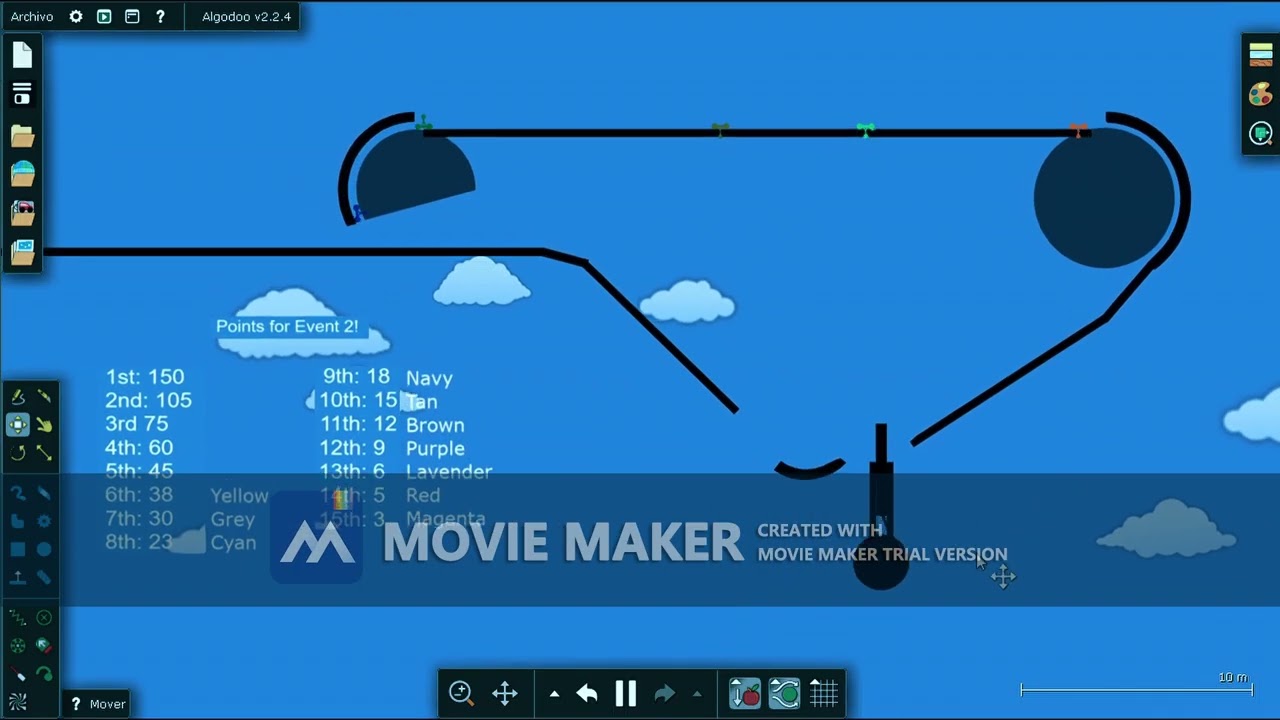Select the Drag hand tool
The width and height of the screenshot is (1280, 720).
click(44, 425)
